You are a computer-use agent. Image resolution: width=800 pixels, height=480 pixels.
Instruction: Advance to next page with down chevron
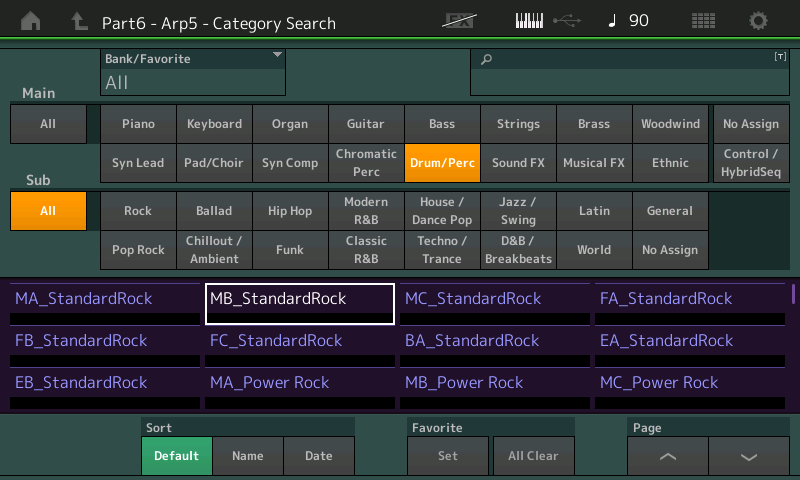pyautogui.click(x=749, y=456)
